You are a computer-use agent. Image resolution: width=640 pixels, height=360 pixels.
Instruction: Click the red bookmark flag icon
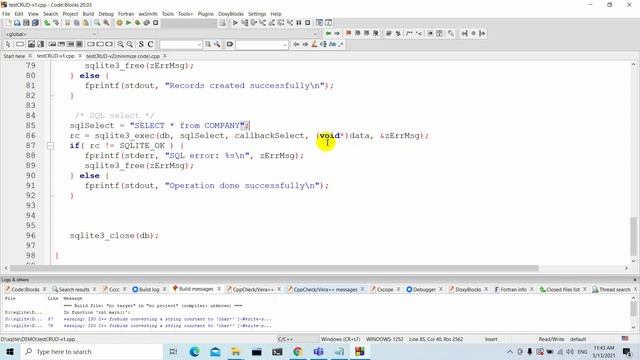pyautogui.click(x=348, y=33)
